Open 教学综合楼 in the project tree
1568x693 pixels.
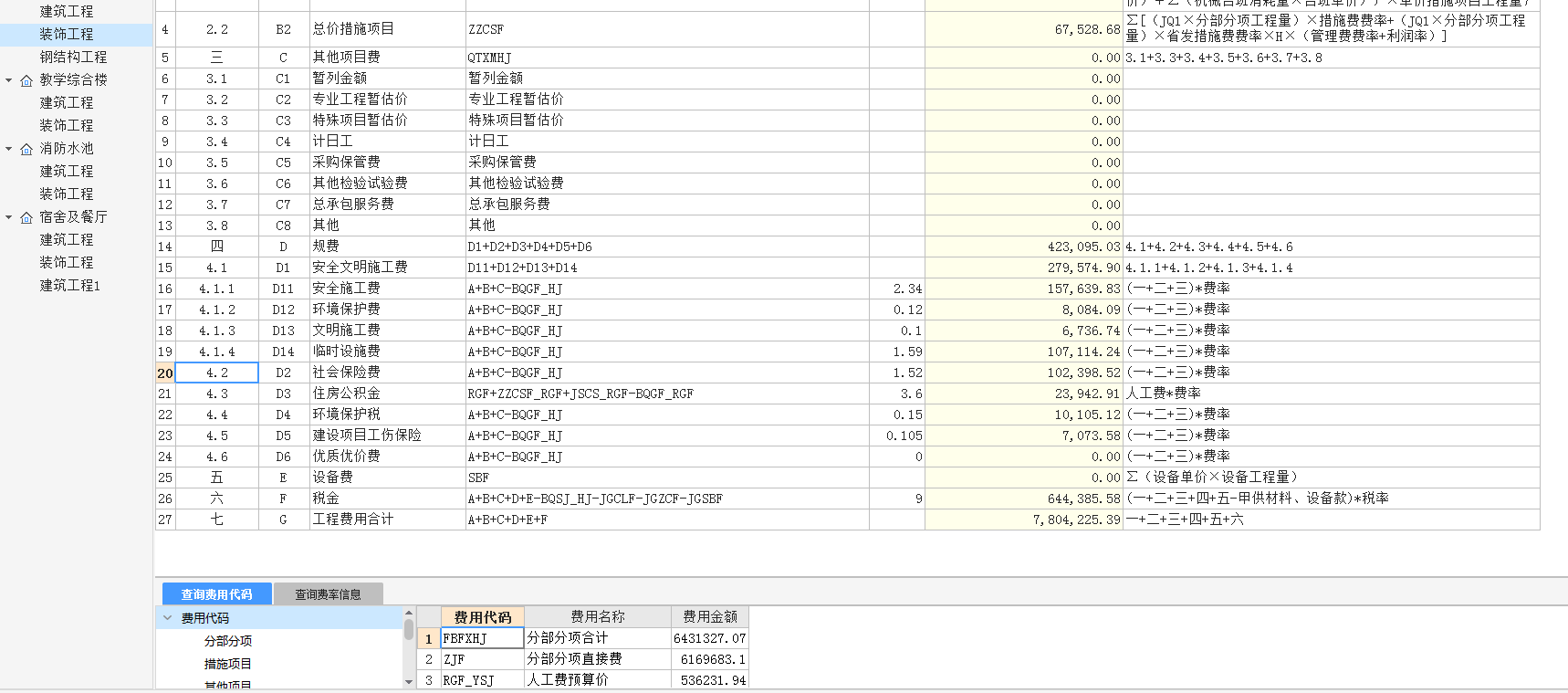[73, 80]
